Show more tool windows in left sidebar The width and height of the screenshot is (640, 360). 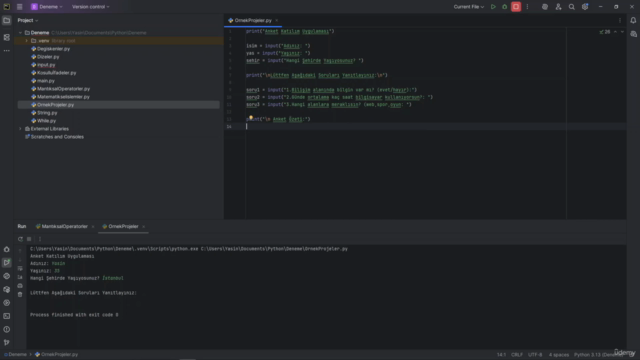click(x=7, y=51)
